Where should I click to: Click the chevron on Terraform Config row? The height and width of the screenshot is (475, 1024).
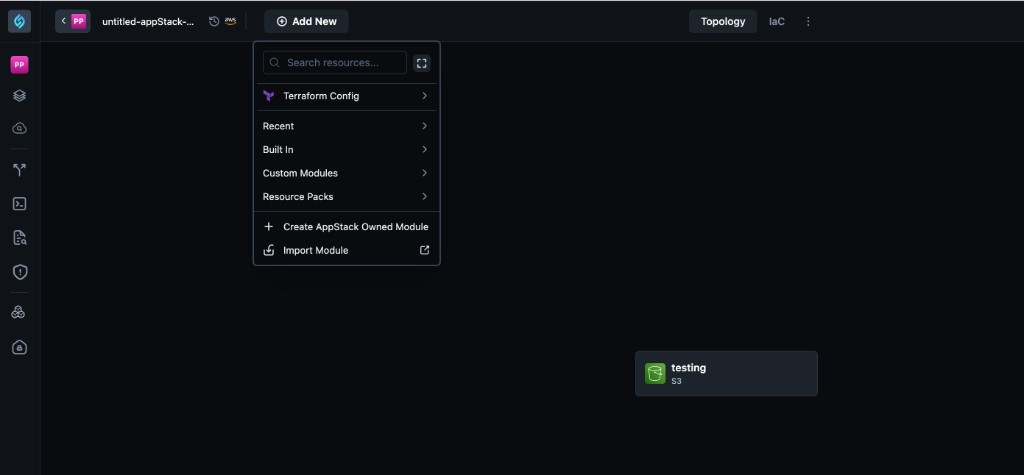point(424,96)
